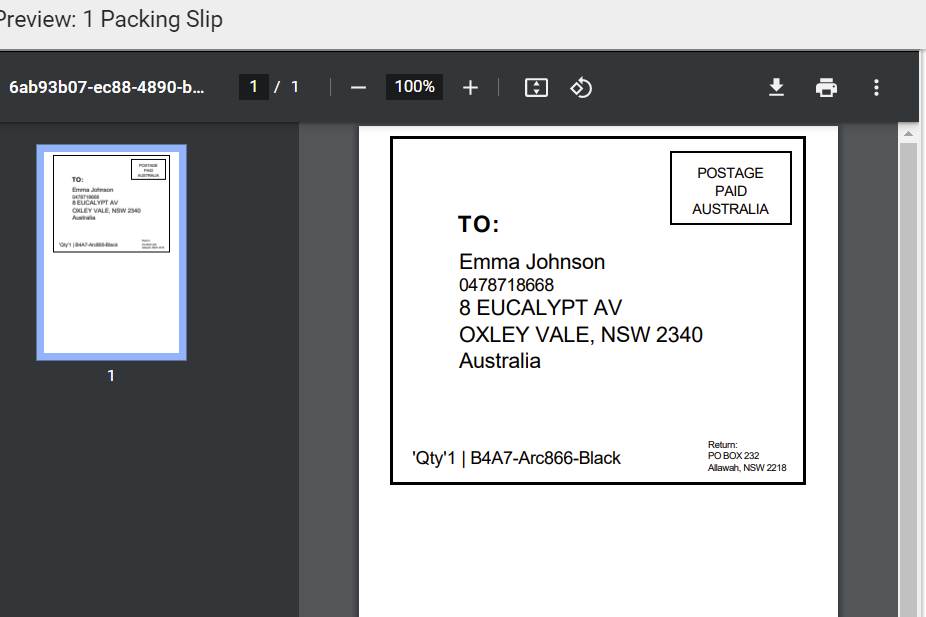926x617 pixels.
Task: Click the recipient name Emma Johnson
Action: 532,262
